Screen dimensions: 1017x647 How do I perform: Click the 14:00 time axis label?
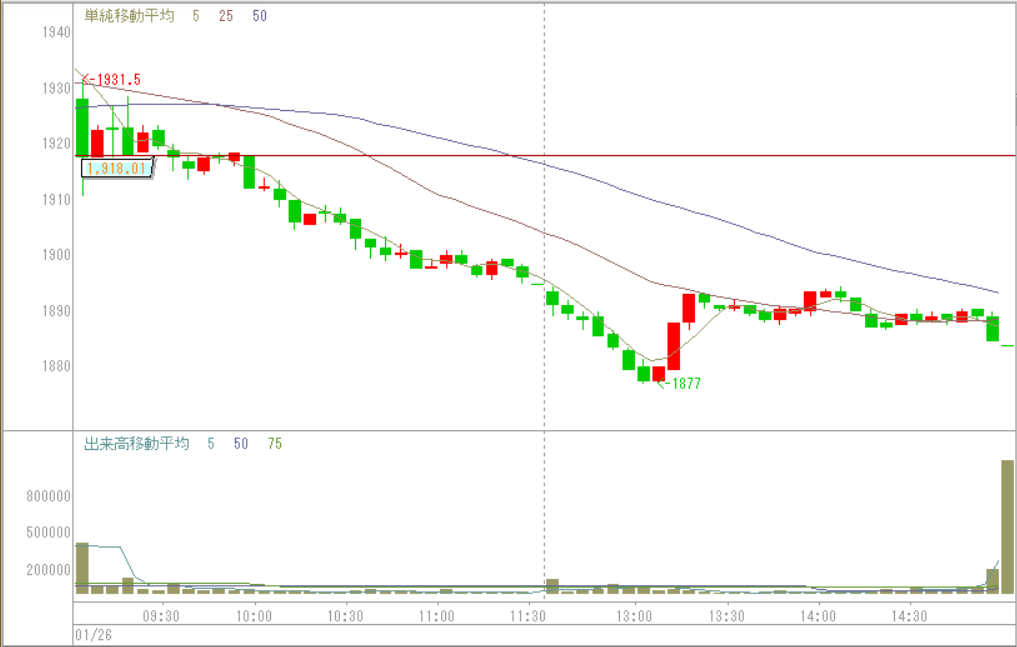pos(818,616)
